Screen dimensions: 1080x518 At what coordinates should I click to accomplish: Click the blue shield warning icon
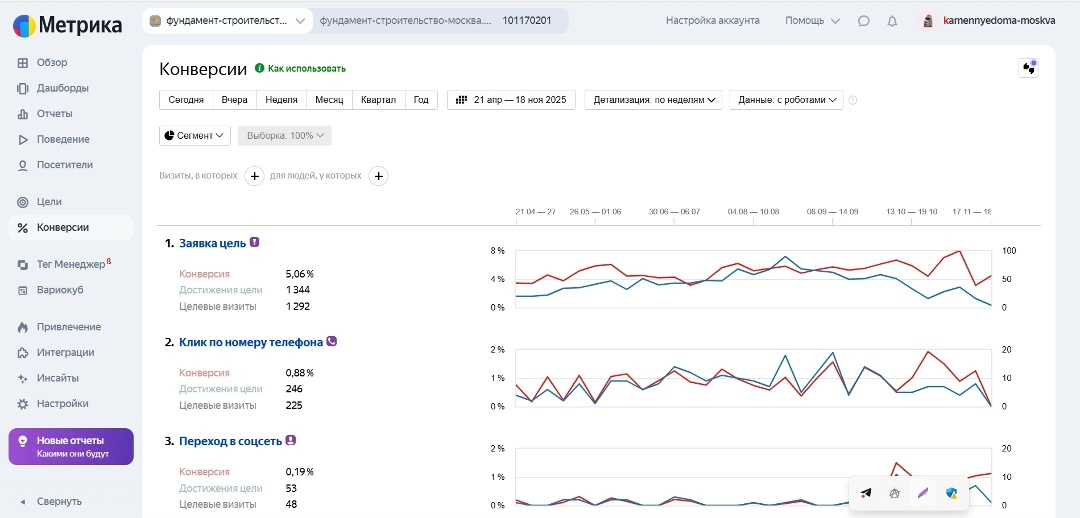tap(952, 493)
